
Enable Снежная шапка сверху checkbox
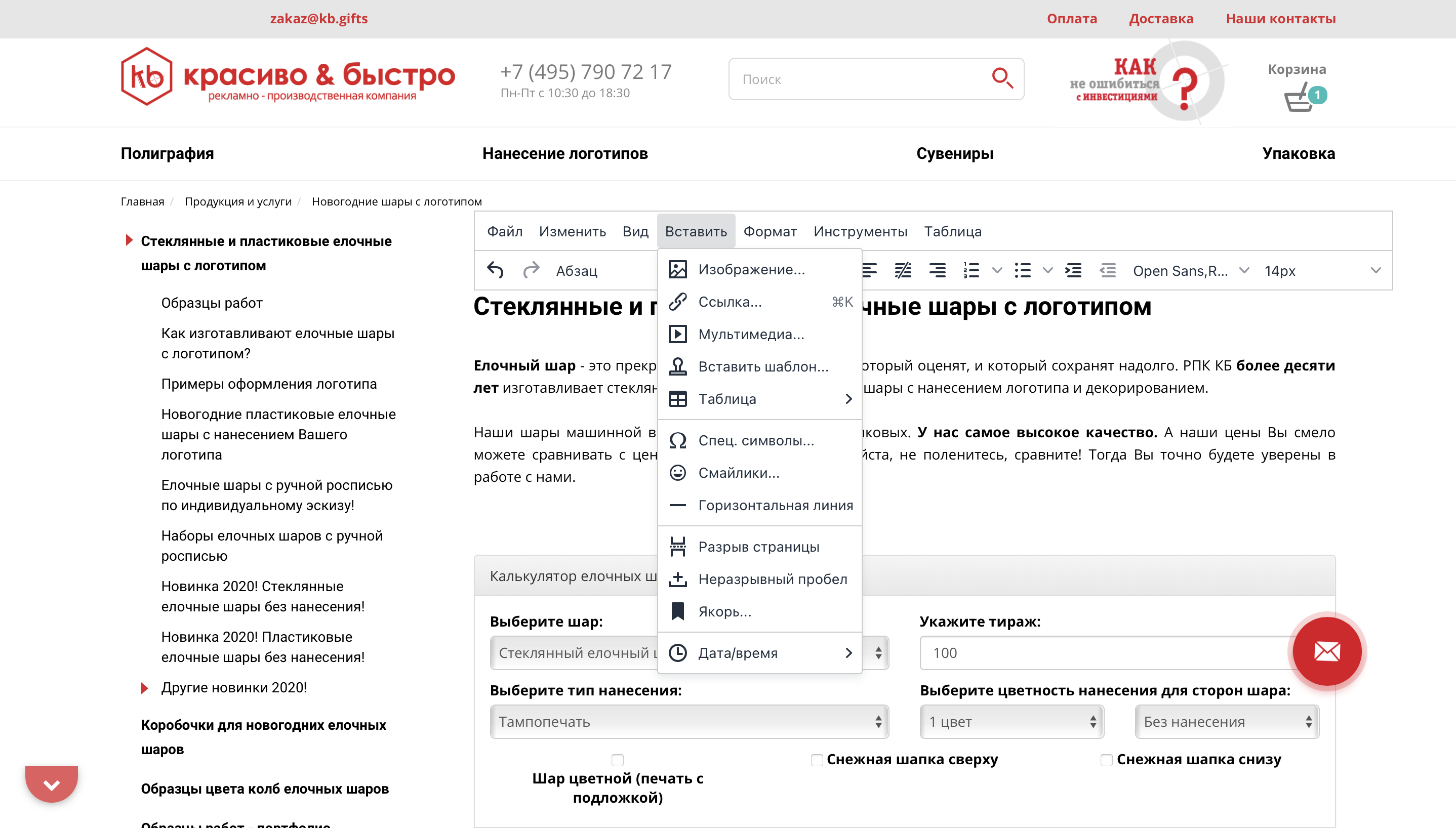817,760
